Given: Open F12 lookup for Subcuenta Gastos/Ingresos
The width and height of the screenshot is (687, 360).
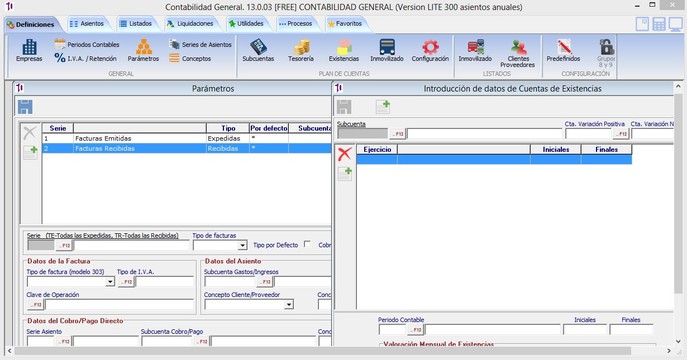Looking at the screenshot, I should click(x=265, y=282).
